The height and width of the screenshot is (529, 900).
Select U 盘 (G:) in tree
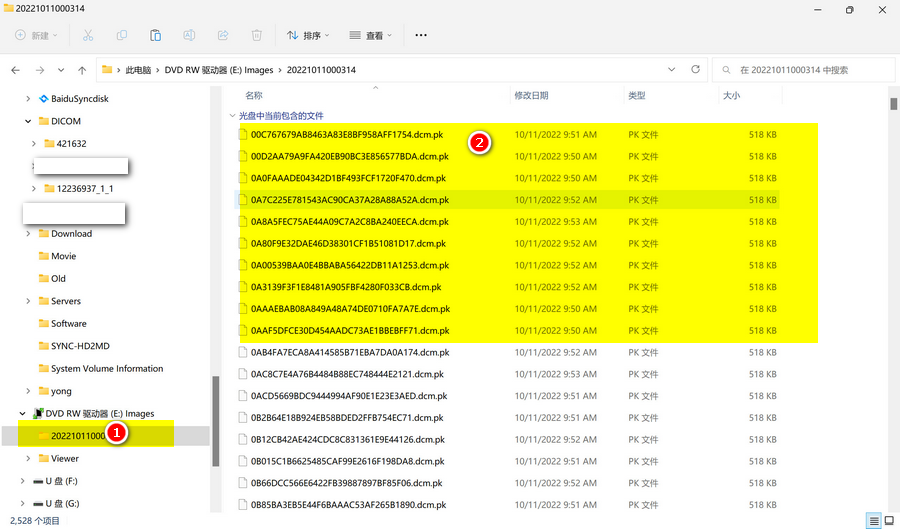pos(63,503)
